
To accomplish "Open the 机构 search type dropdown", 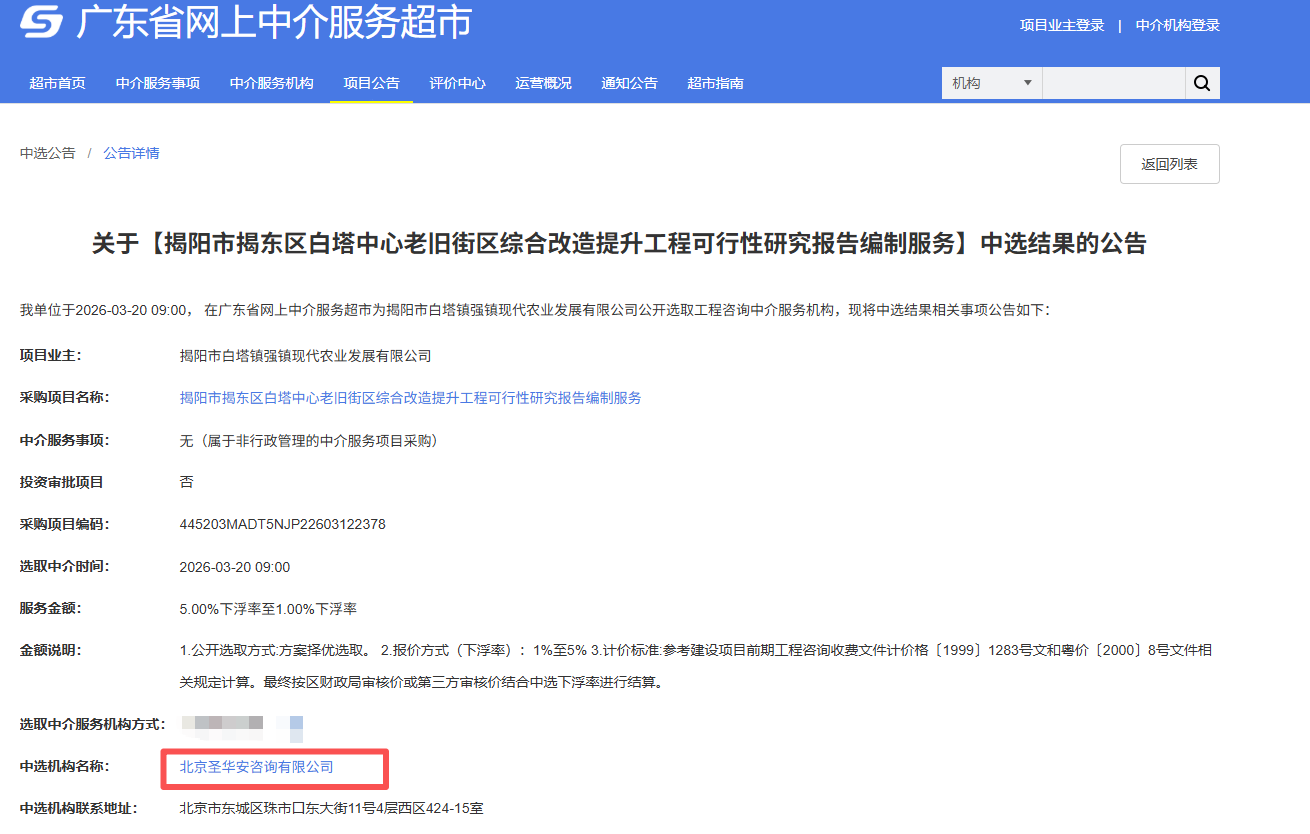I will 992,83.
